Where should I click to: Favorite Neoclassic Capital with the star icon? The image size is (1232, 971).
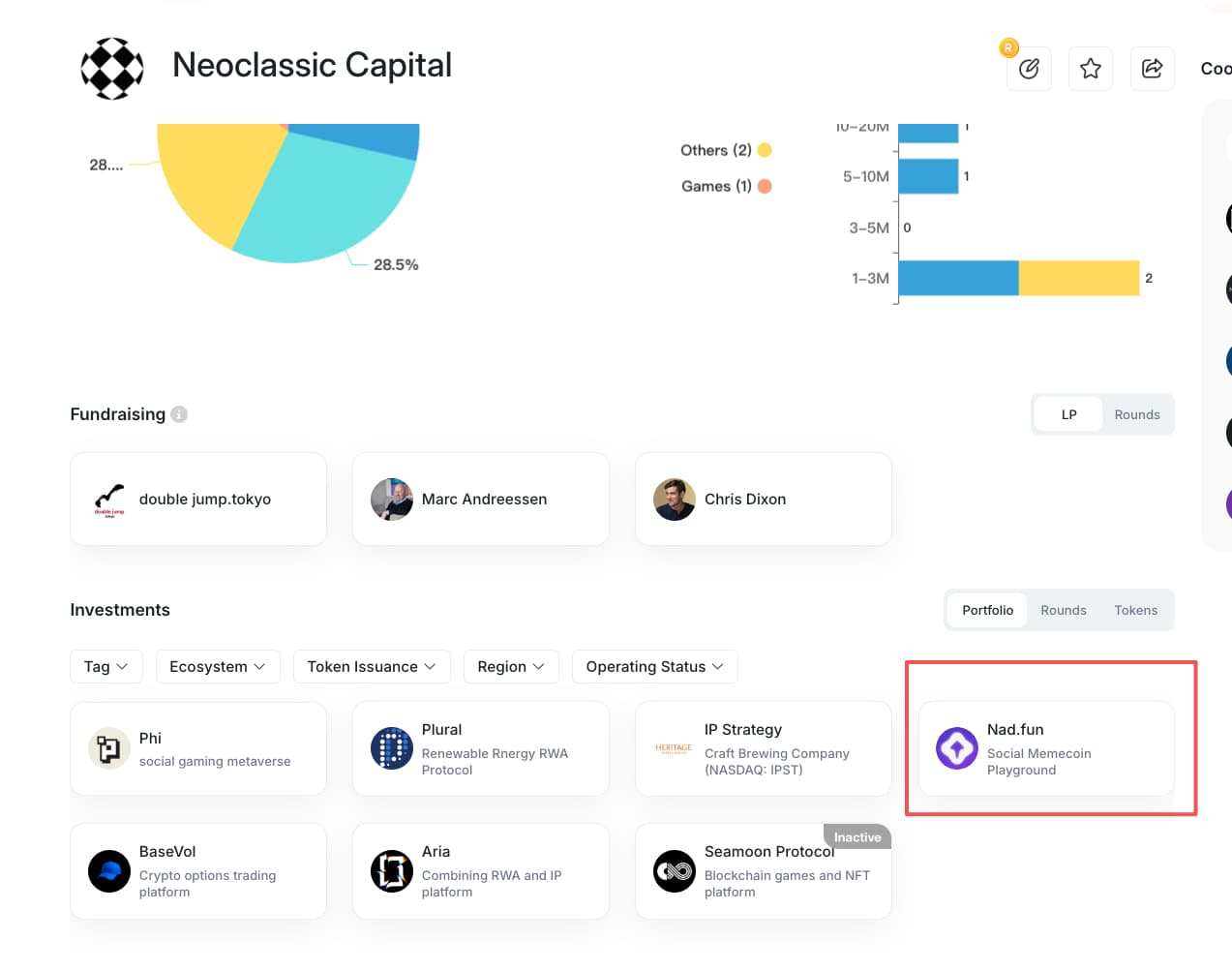pyautogui.click(x=1091, y=69)
